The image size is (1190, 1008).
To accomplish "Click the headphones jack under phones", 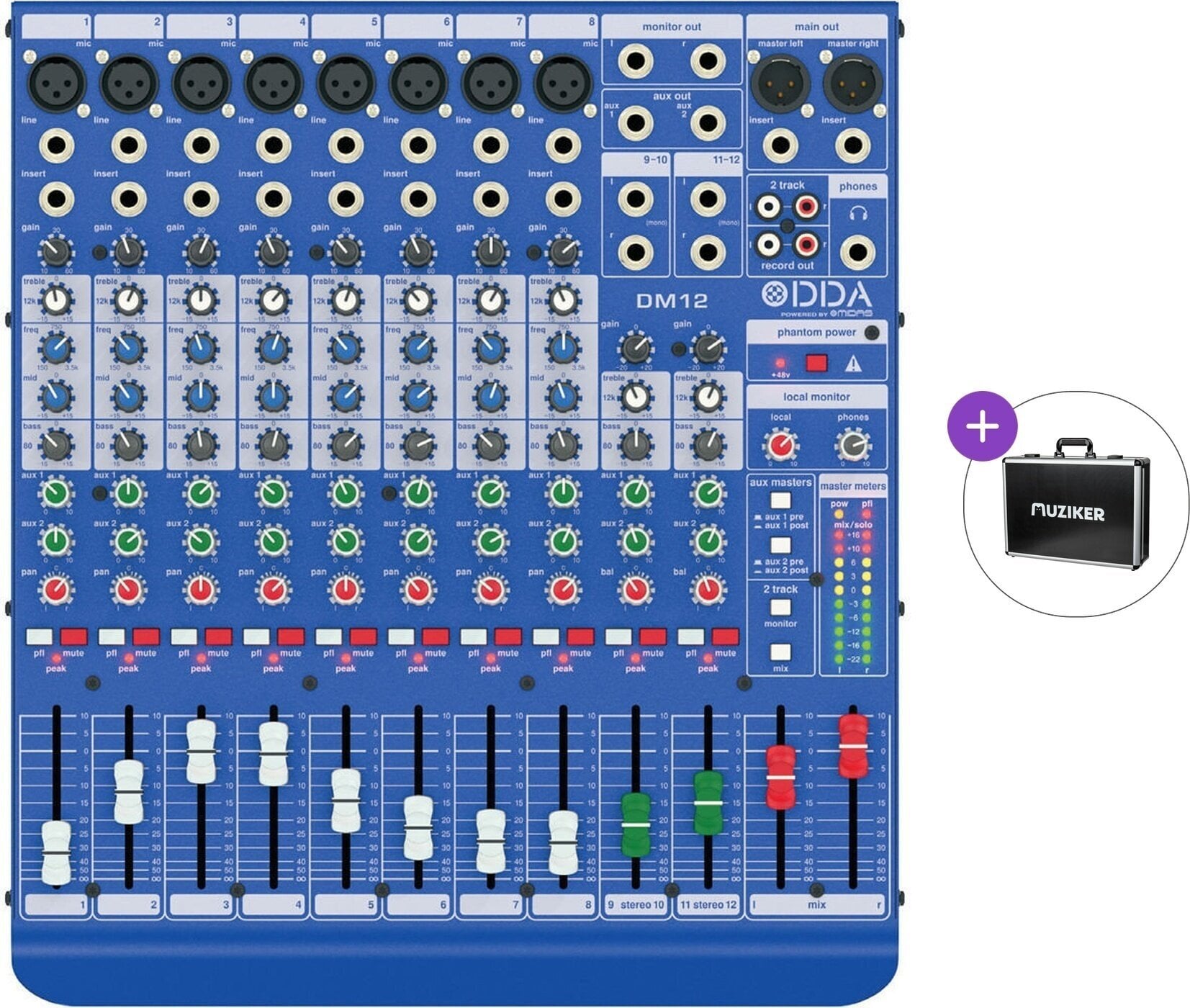I will pyautogui.click(x=857, y=253).
